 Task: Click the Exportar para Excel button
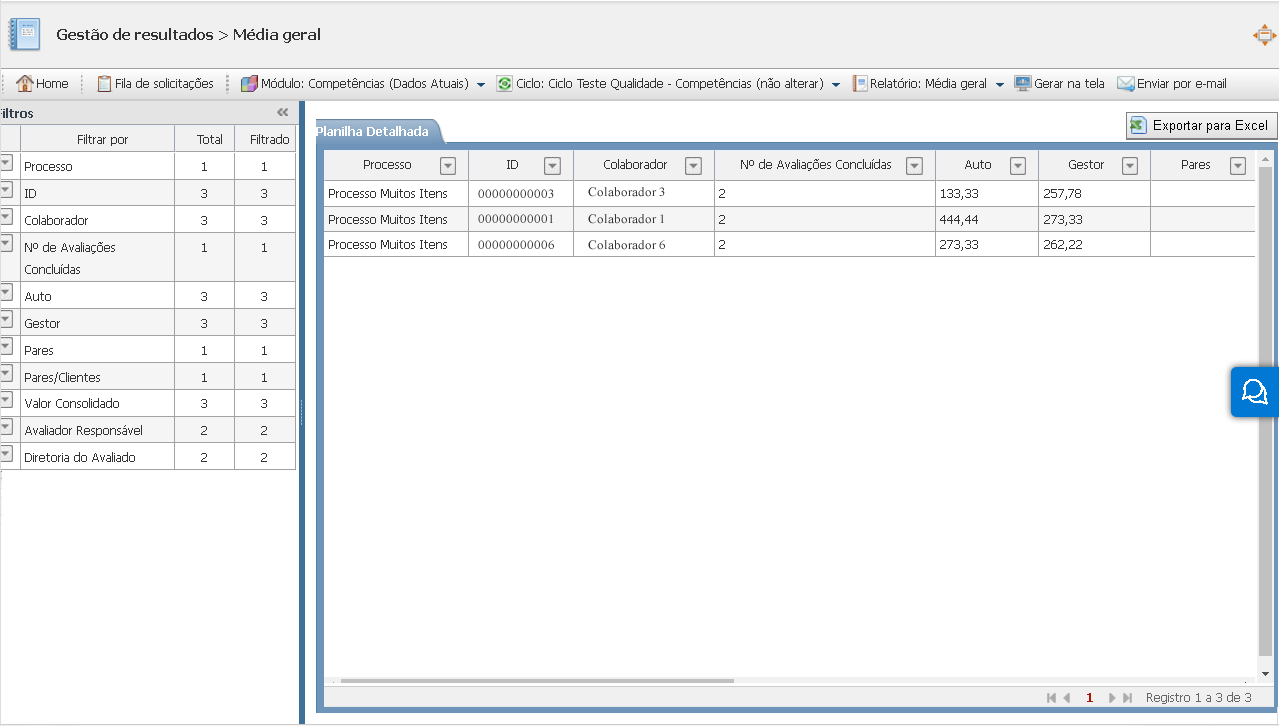1201,125
